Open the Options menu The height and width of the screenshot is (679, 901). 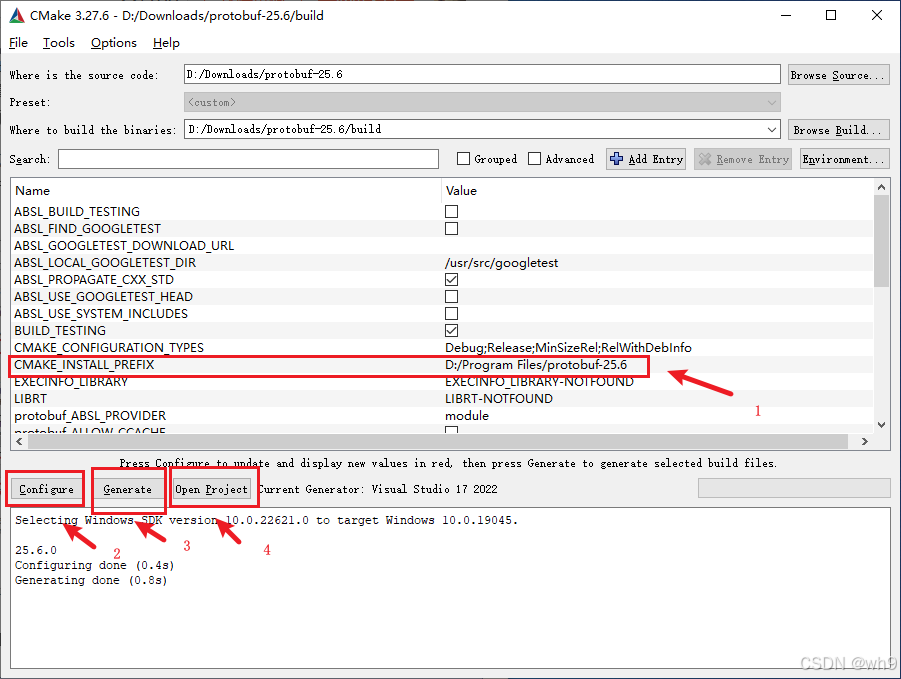pos(113,43)
